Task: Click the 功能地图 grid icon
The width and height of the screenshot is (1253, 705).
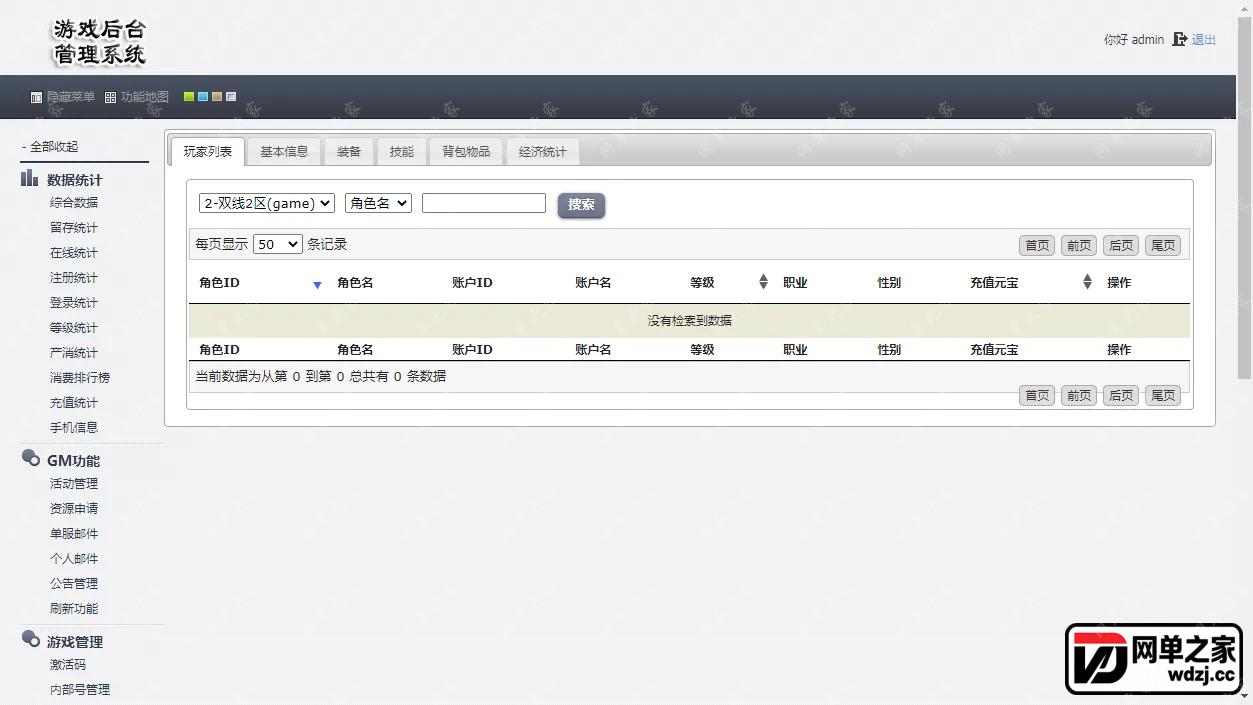Action: tap(110, 98)
